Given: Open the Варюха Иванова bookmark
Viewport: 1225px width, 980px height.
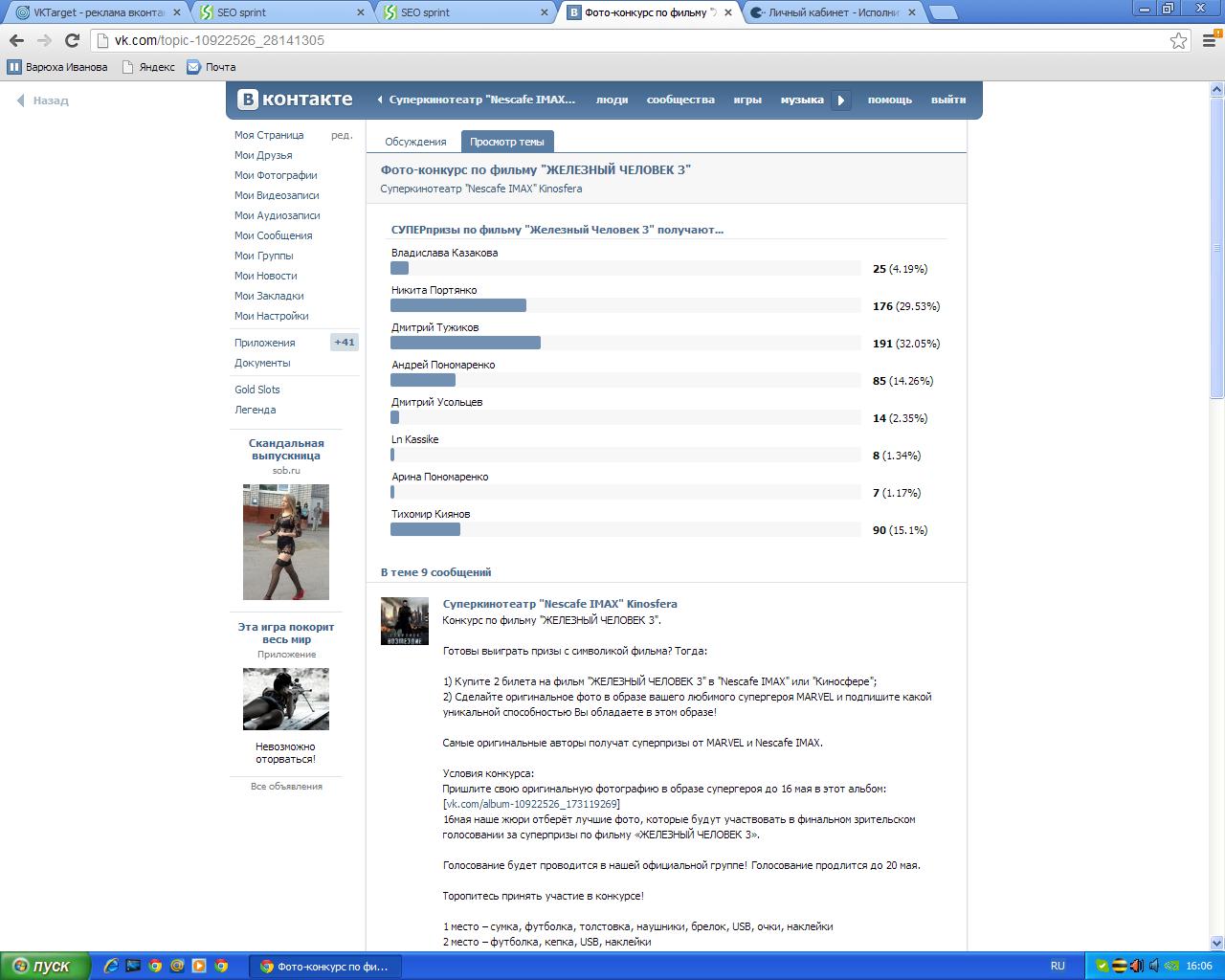Looking at the screenshot, I should click(x=57, y=67).
